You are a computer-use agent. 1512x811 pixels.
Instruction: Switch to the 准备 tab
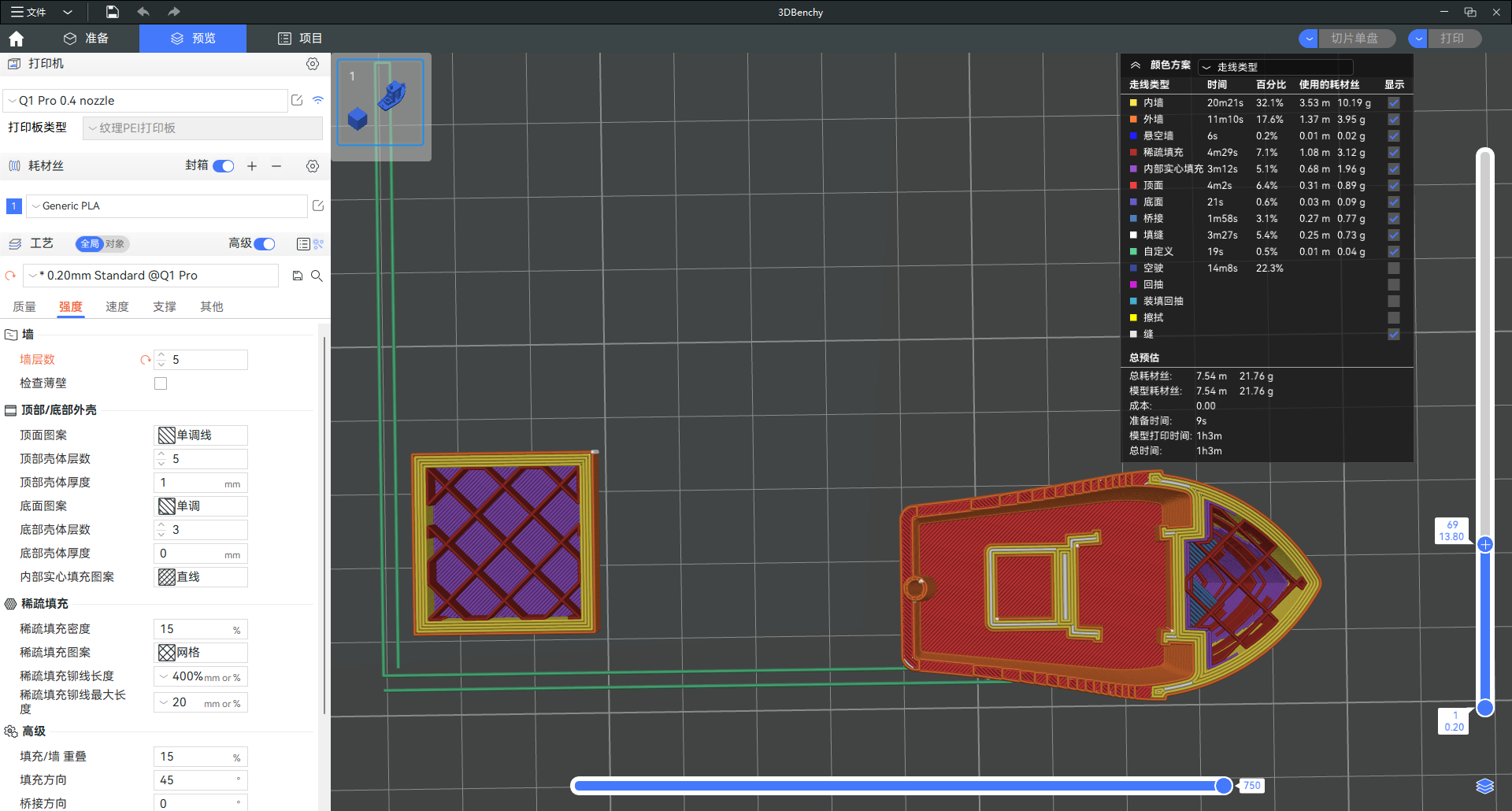pos(87,39)
